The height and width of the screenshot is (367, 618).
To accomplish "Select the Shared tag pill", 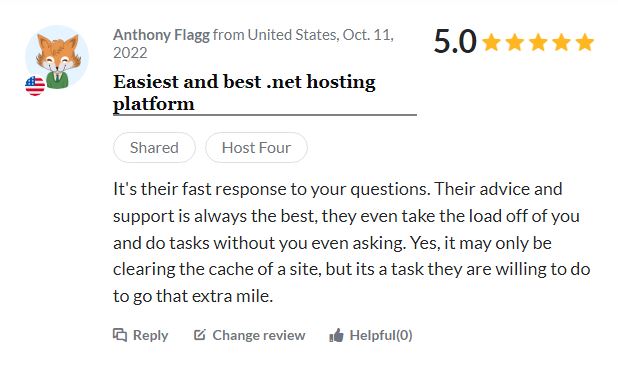I will click(154, 147).
